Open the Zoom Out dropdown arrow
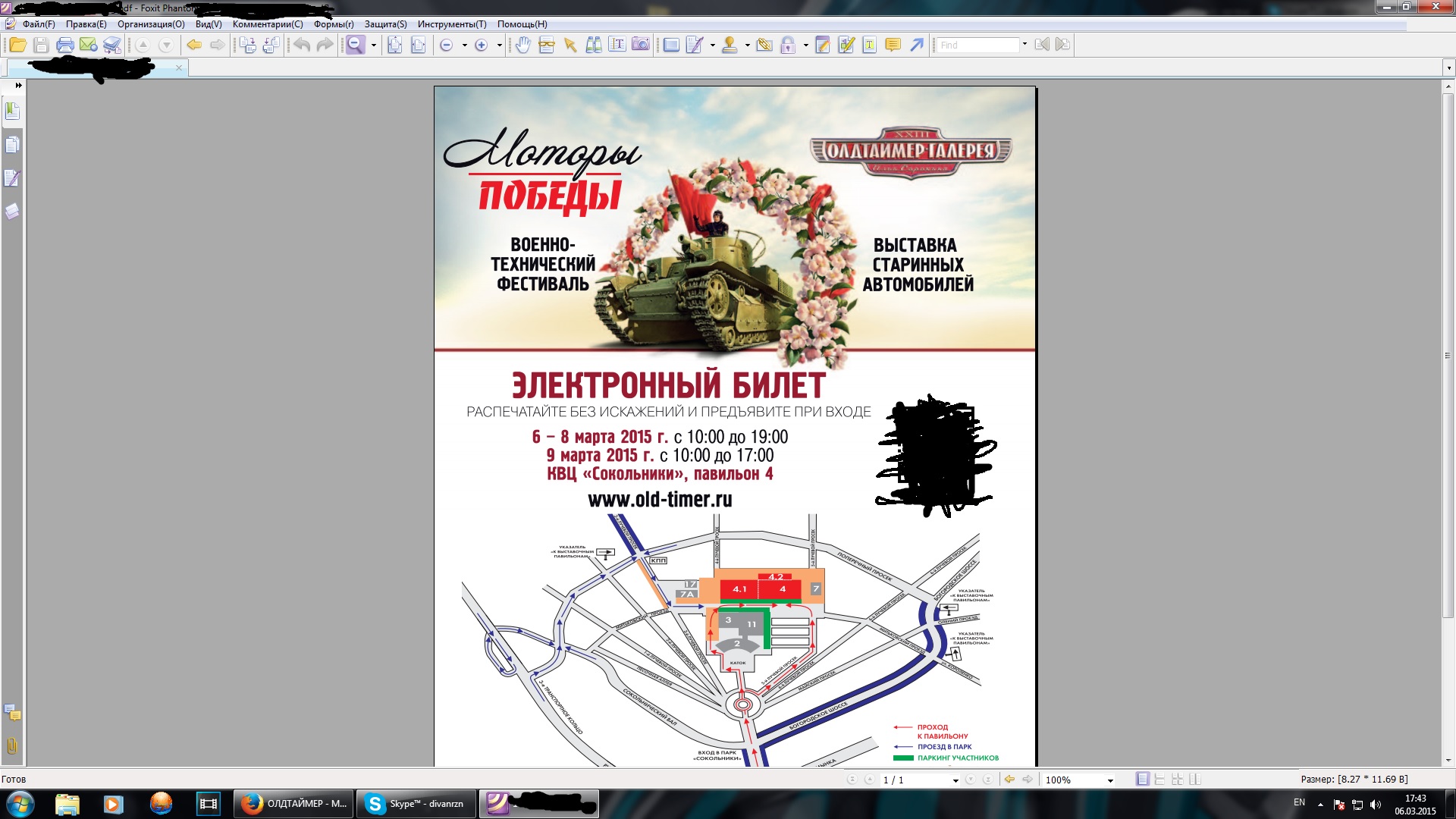This screenshot has width=1456, height=819. [464, 45]
